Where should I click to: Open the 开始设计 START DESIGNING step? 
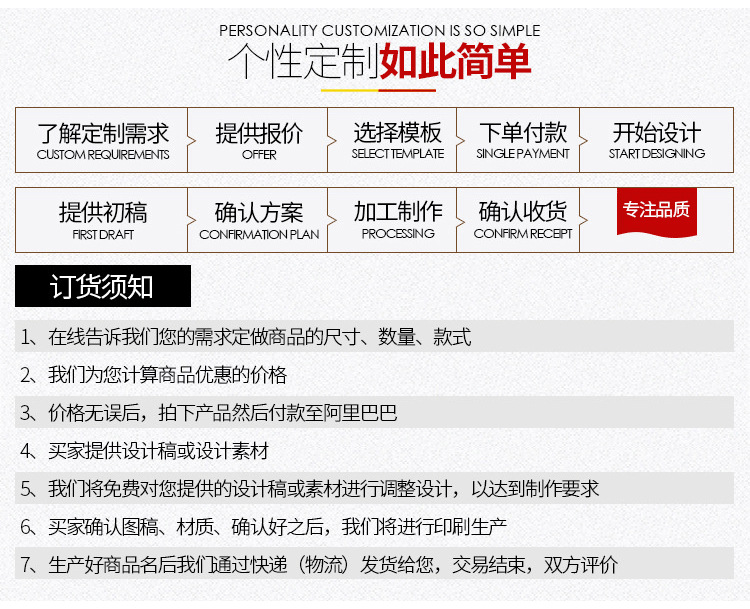pyautogui.click(x=657, y=140)
